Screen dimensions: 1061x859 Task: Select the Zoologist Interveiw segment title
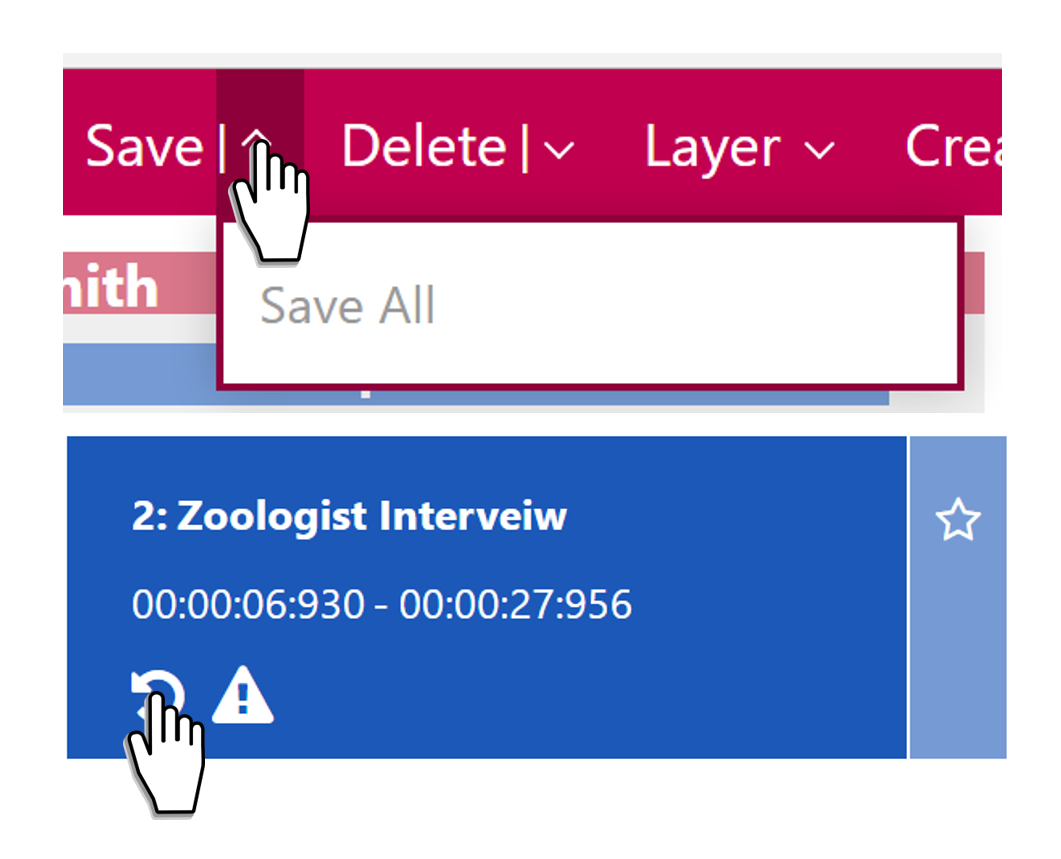[349, 516]
